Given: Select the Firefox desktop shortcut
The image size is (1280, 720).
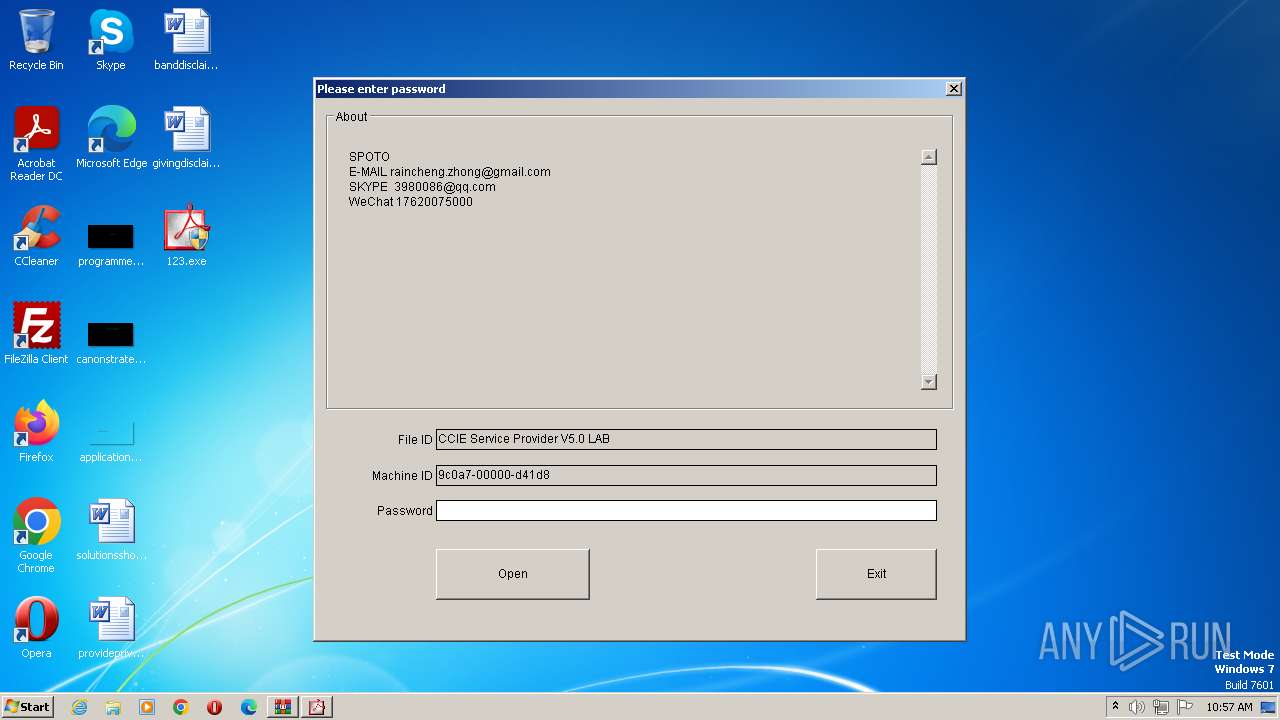Looking at the screenshot, I should pyautogui.click(x=36, y=432).
